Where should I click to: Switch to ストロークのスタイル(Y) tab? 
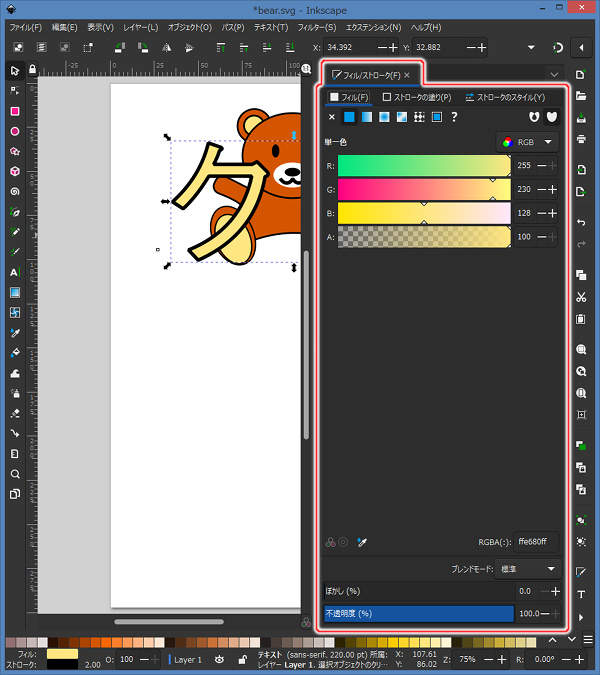point(505,97)
